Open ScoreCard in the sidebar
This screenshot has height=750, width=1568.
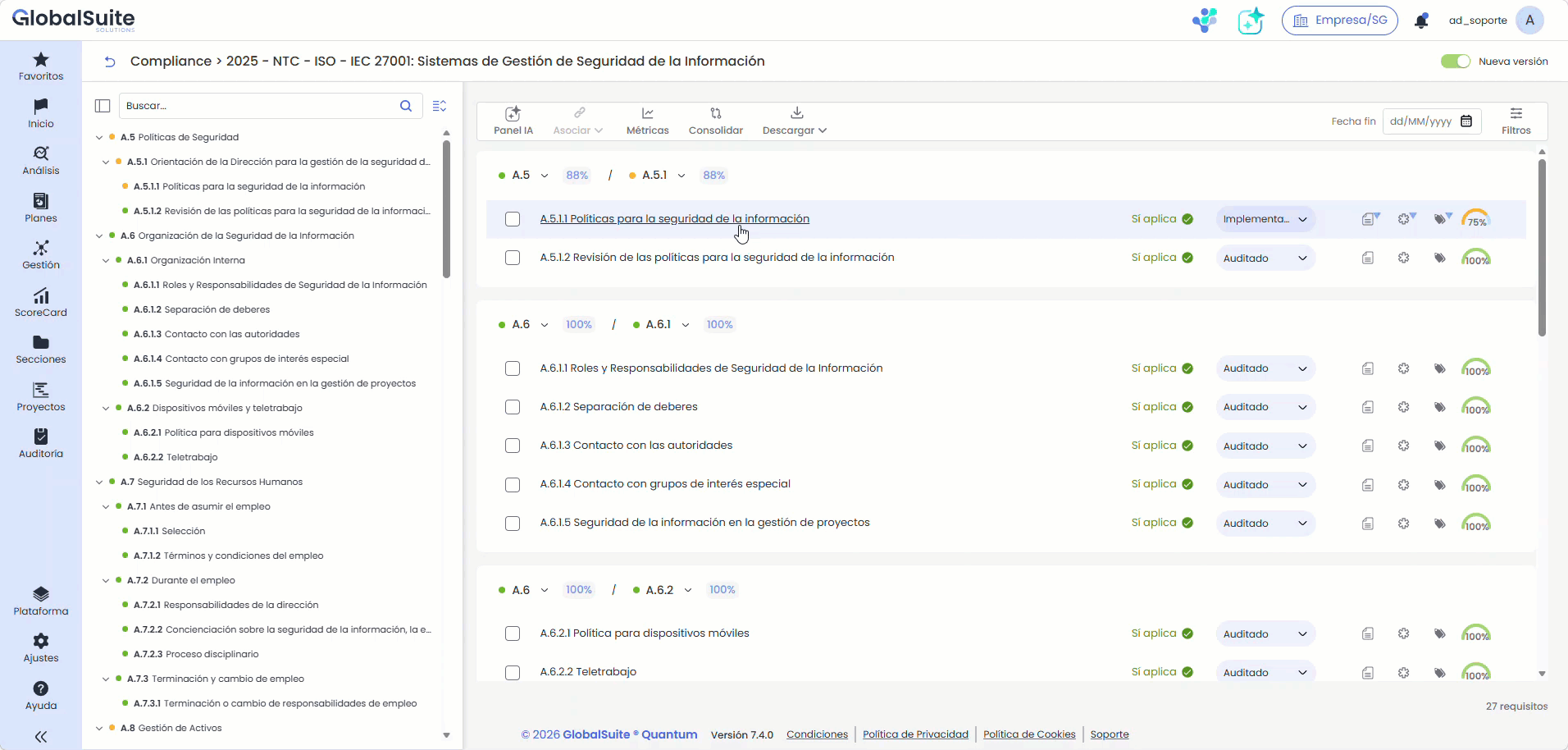tap(41, 302)
